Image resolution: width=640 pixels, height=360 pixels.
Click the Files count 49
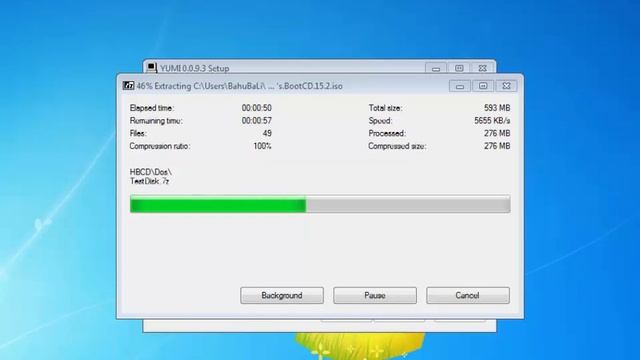[x=267, y=133]
